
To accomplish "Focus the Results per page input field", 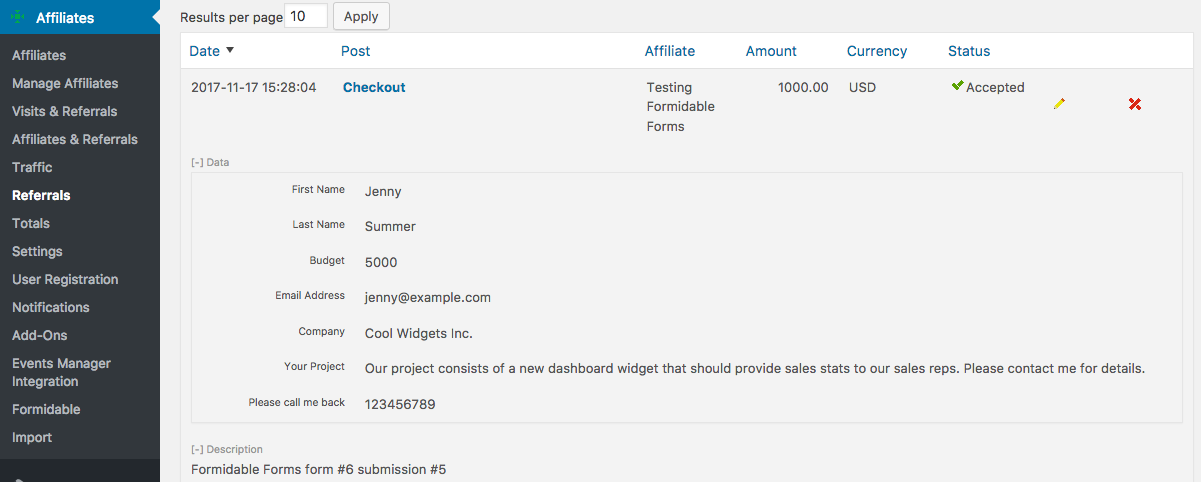I will [306, 16].
